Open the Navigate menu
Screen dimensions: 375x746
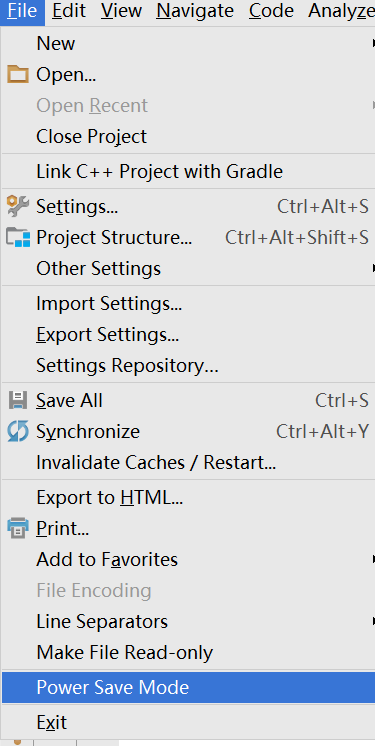click(x=195, y=10)
